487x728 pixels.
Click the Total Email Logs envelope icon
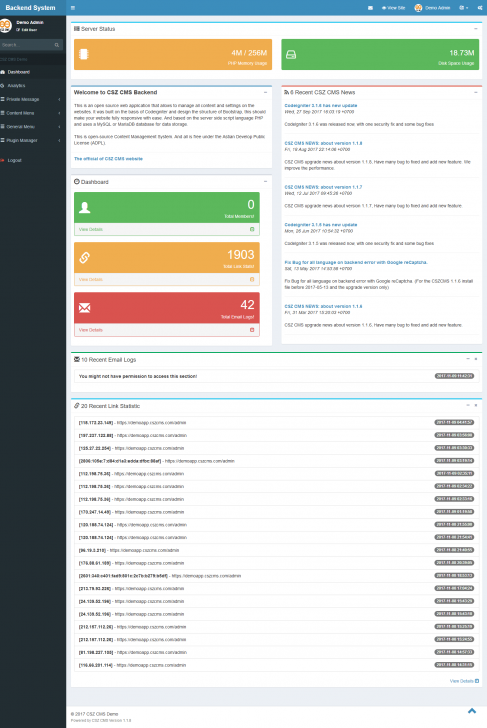84,308
